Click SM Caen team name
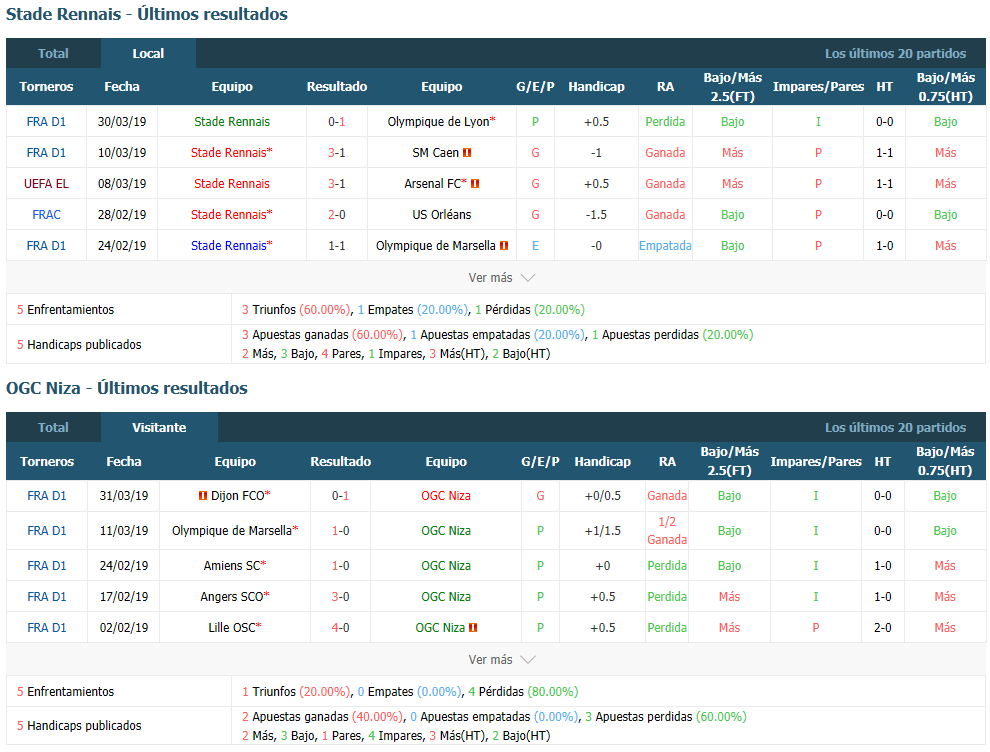990x752 pixels. (x=436, y=153)
